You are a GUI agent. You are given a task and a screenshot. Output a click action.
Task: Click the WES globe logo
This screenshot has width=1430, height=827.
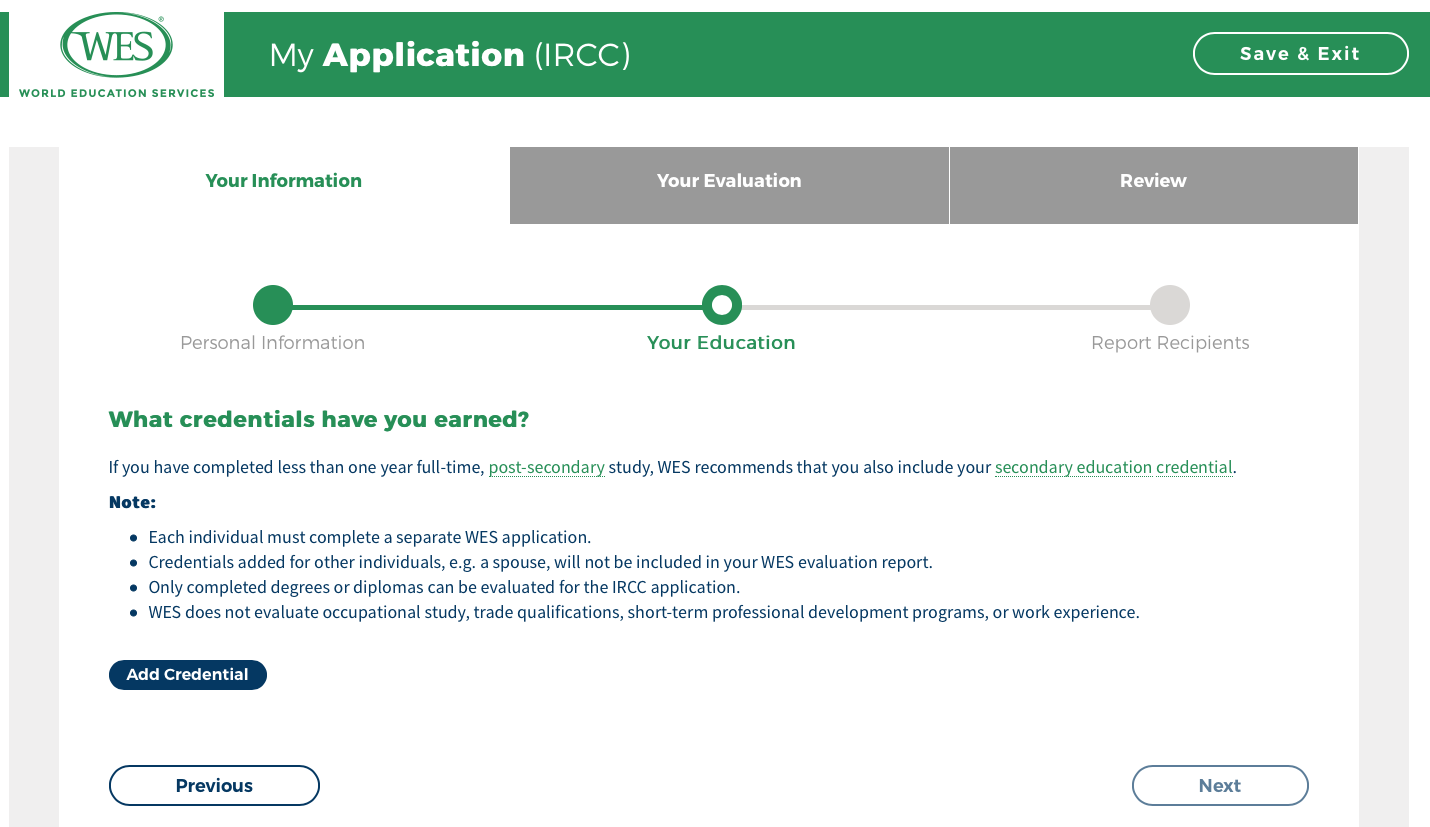point(116,45)
